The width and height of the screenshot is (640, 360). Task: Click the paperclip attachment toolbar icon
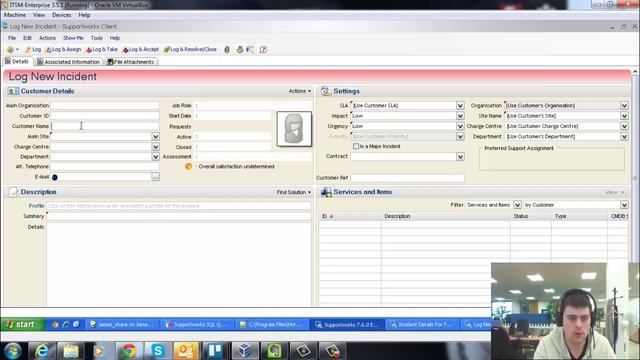coord(227,49)
